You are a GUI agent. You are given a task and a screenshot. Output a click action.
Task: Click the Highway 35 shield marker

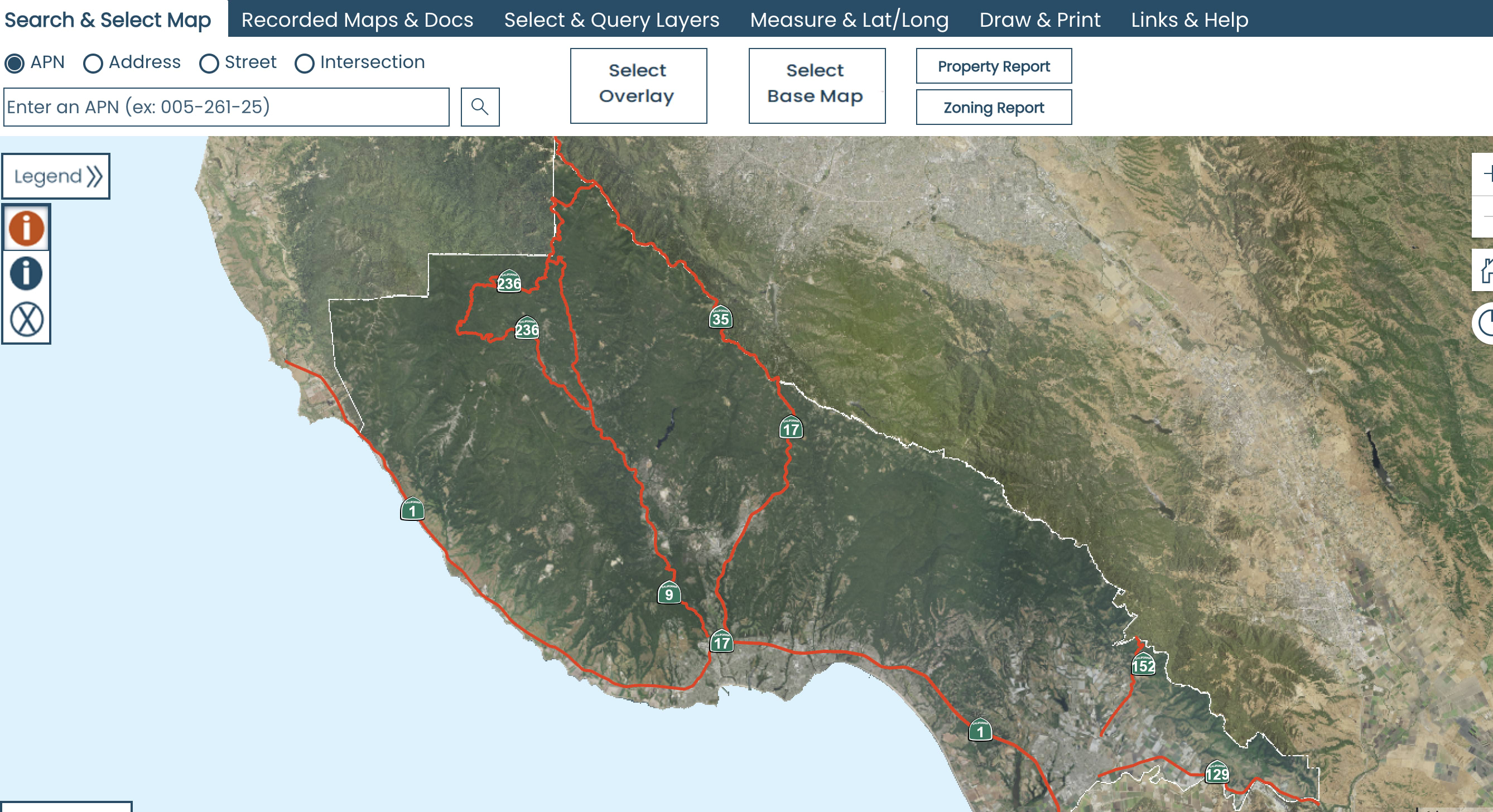(720, 317)
